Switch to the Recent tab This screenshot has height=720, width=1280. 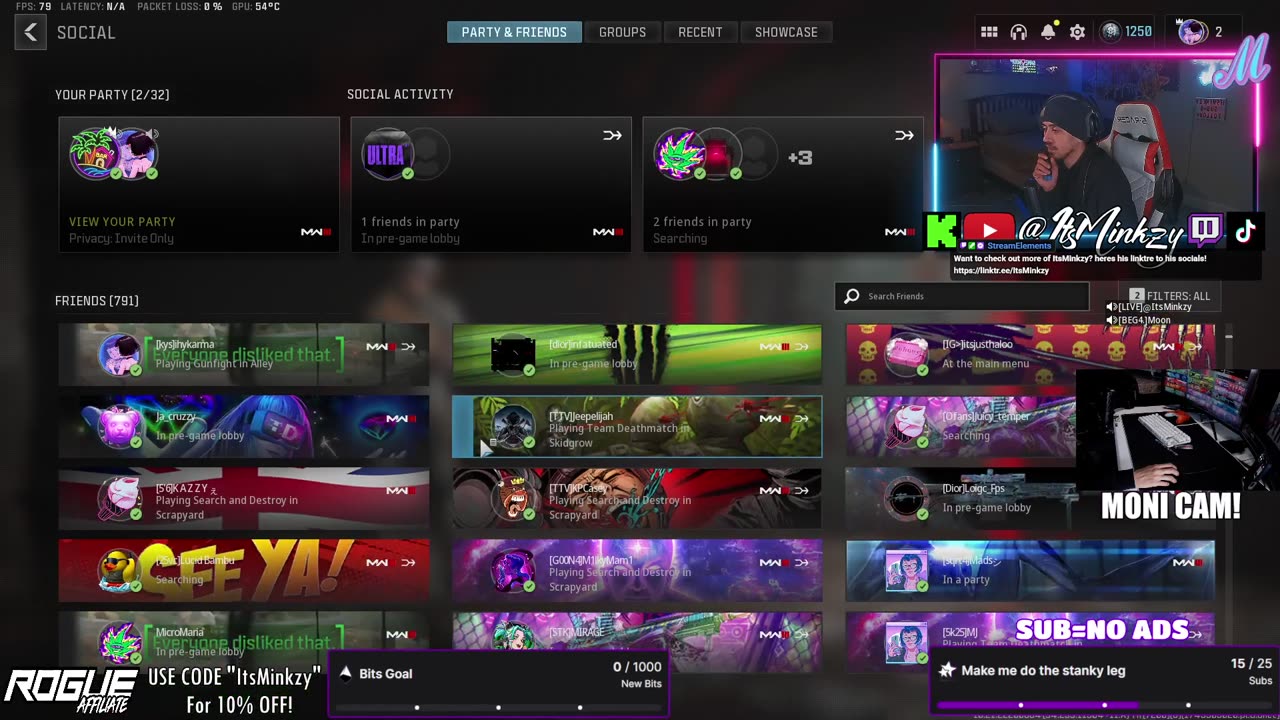click(x=700, y=32)
